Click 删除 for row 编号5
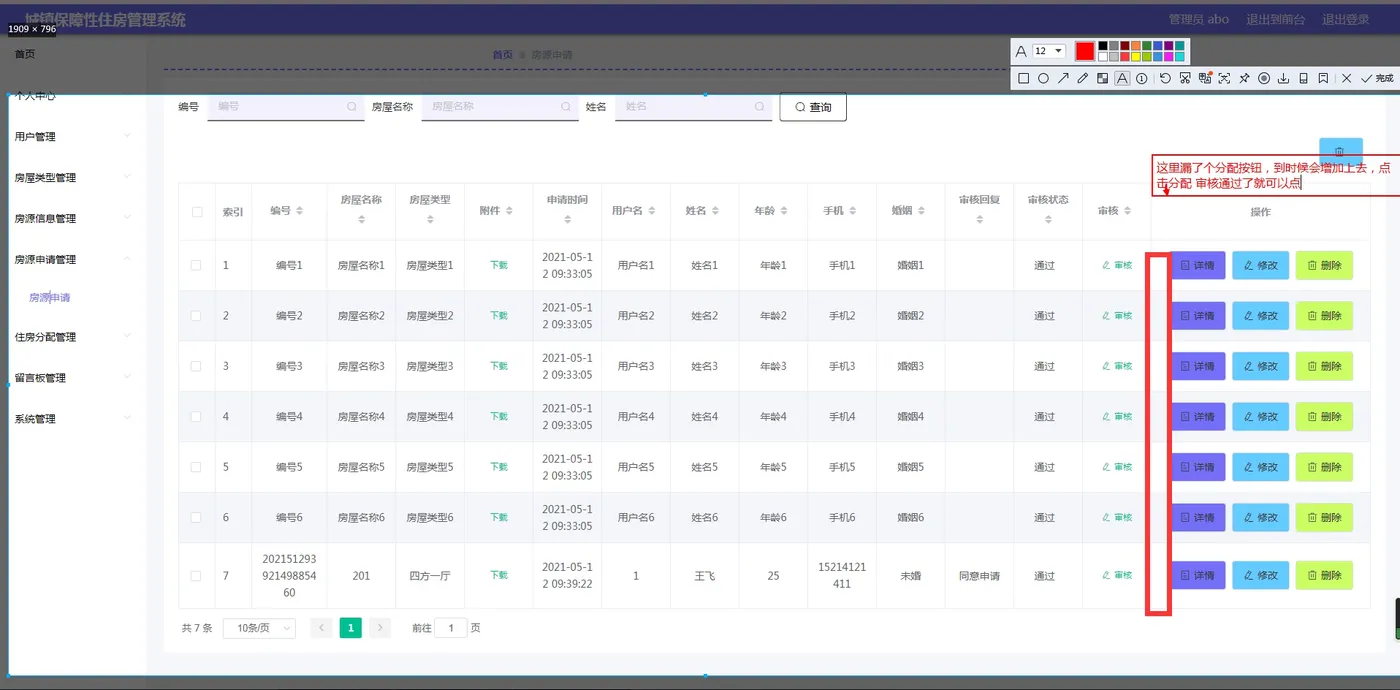 click(x=1324, y=467)
